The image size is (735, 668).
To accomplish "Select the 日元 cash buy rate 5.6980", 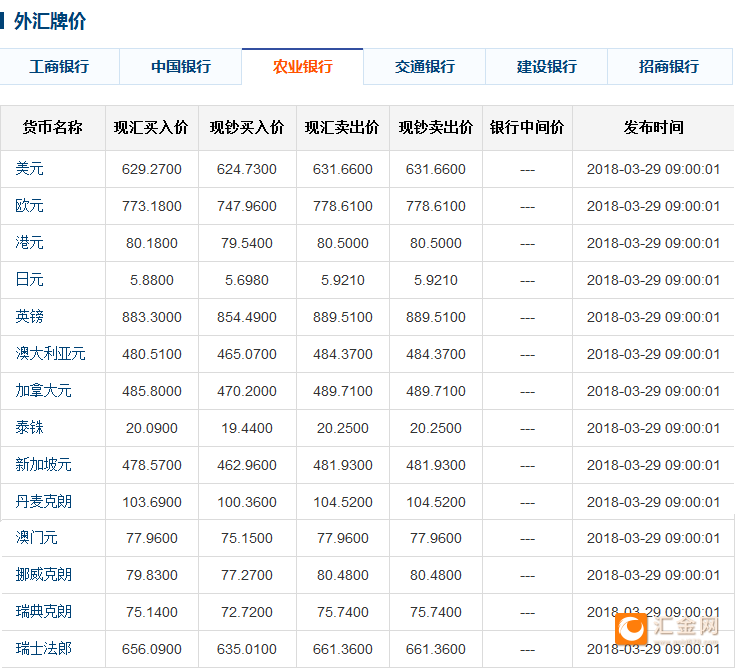I will [x=247, y=280].
